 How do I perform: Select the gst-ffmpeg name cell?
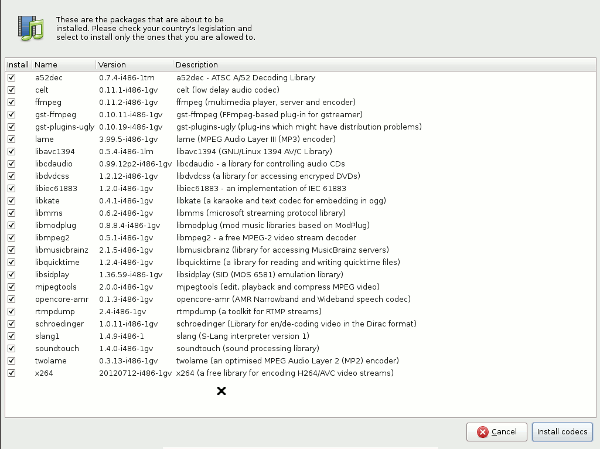[56, 115]
